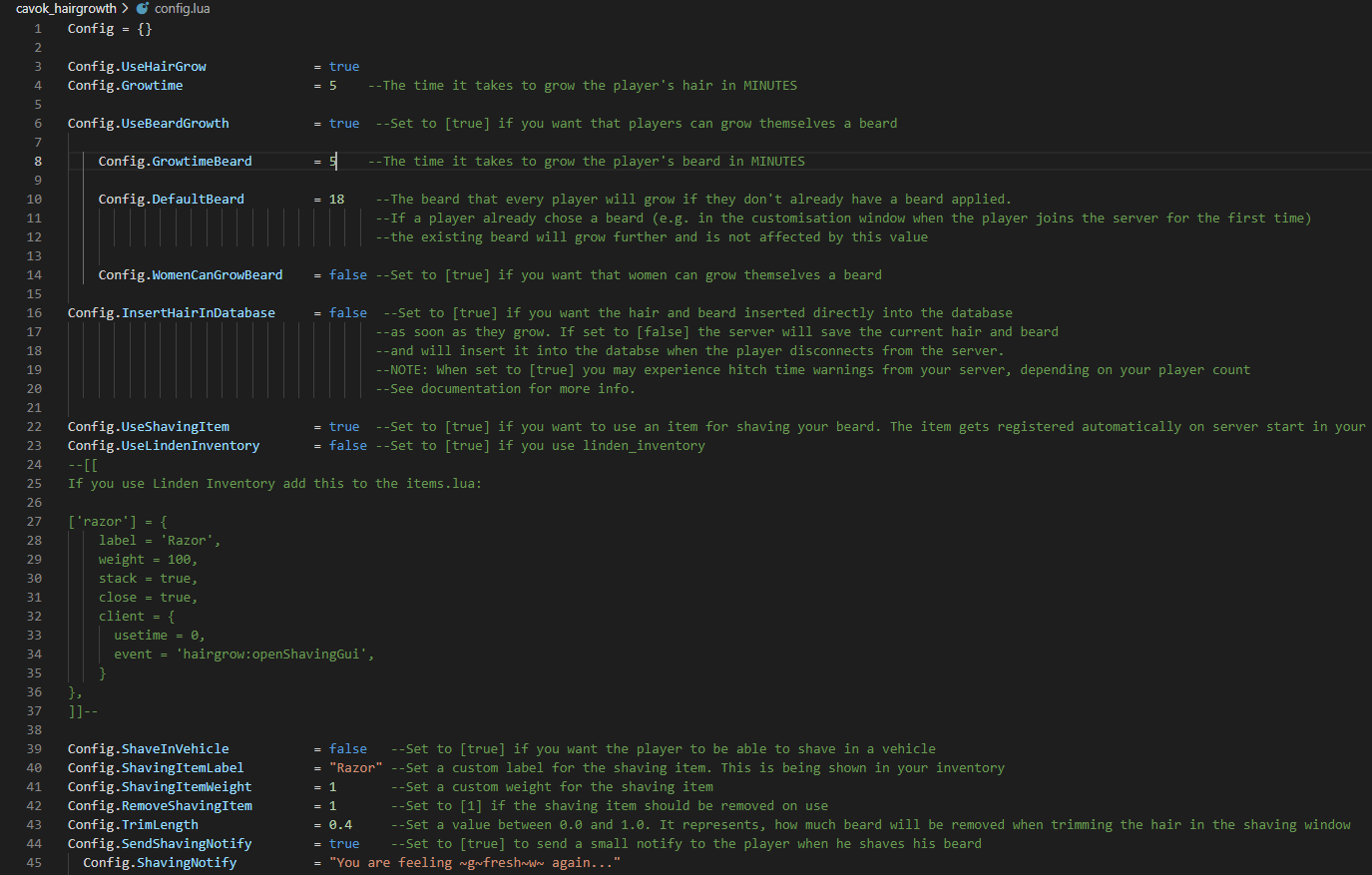Click the stack = true line
The width and height of the screenshot is (1372, 875).
point(149,578)
